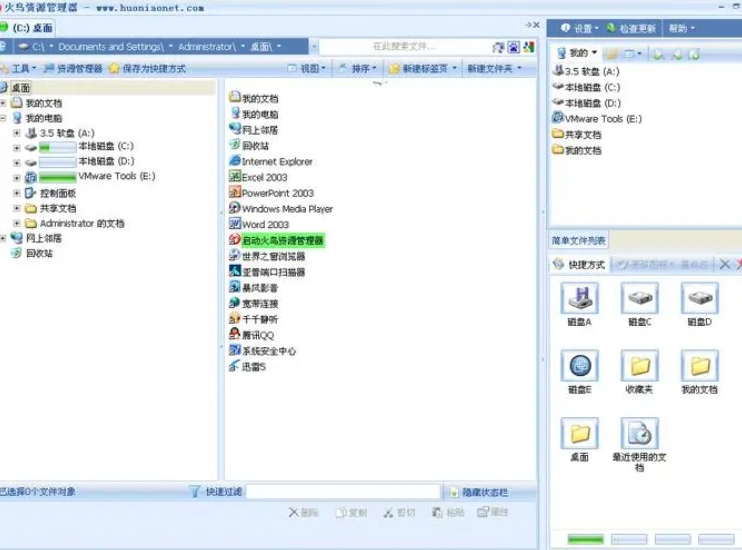This screenshot has height=550, width=742.
Task: Select 共享文档 in the folder tree
Action: tap(58, 208)
